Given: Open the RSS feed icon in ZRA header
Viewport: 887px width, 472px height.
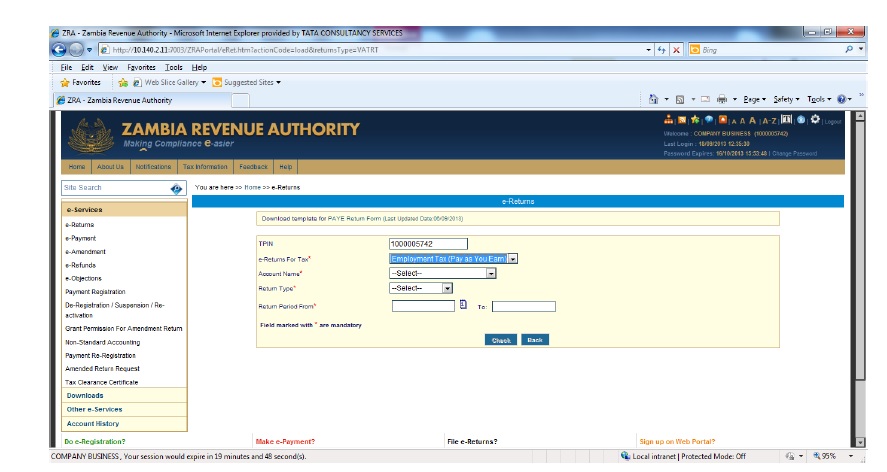Looking at the screenshot, I should pyautogui.click(x=682, y=120).
